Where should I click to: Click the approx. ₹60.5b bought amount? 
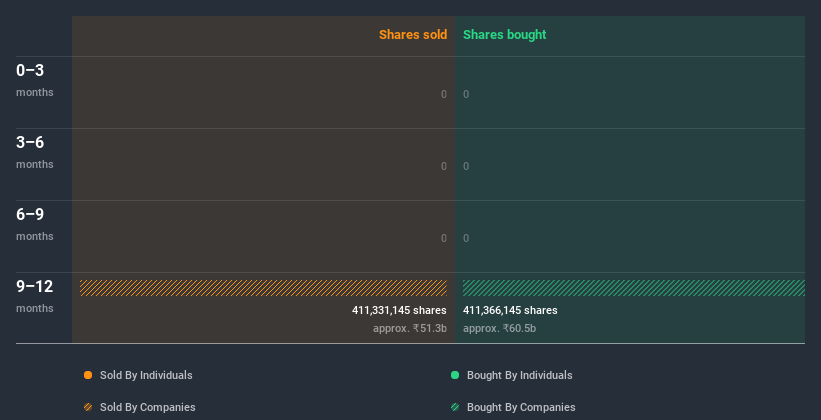pos(500,329)
